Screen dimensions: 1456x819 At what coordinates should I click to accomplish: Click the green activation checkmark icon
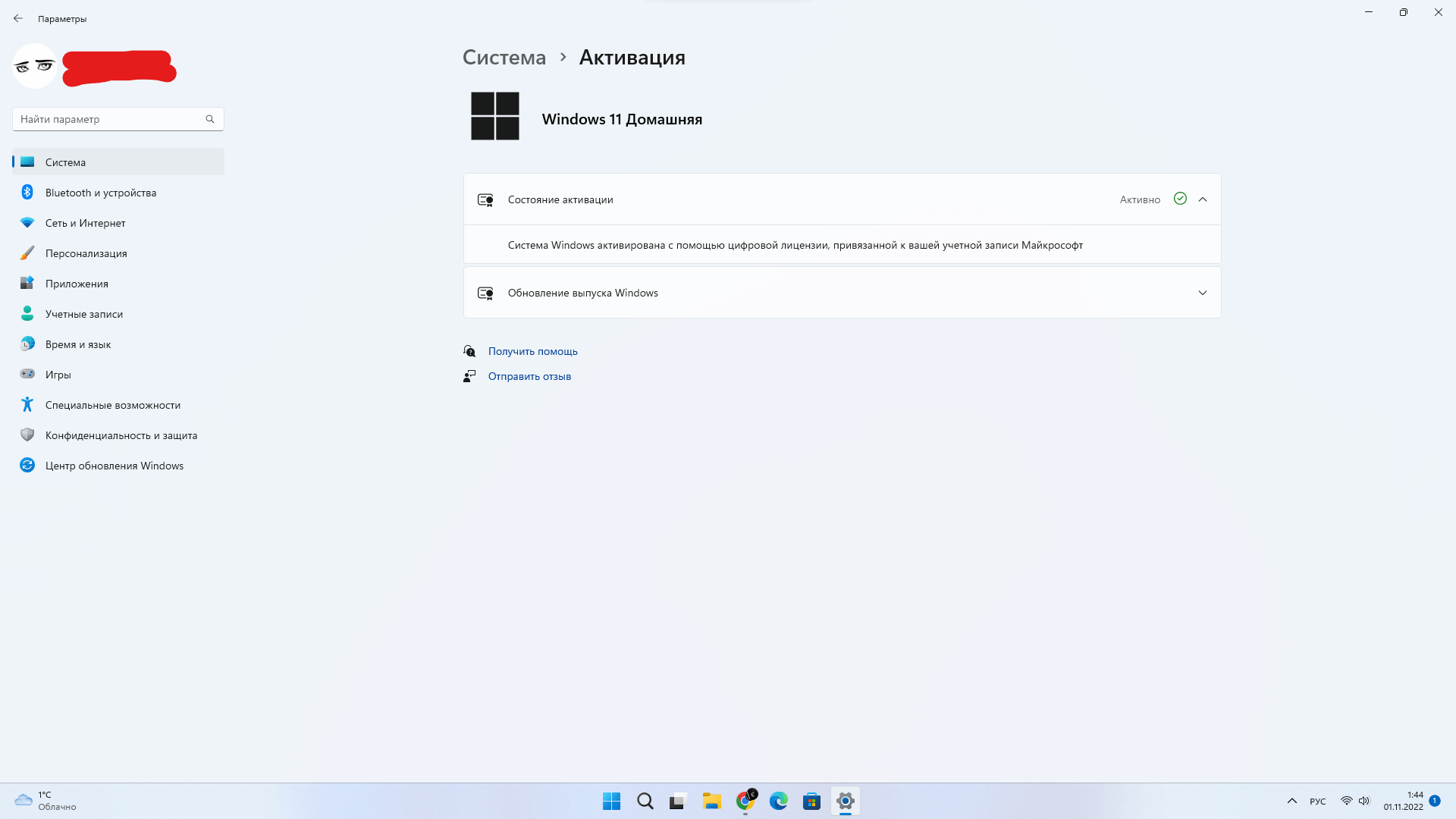point(1180,199)
